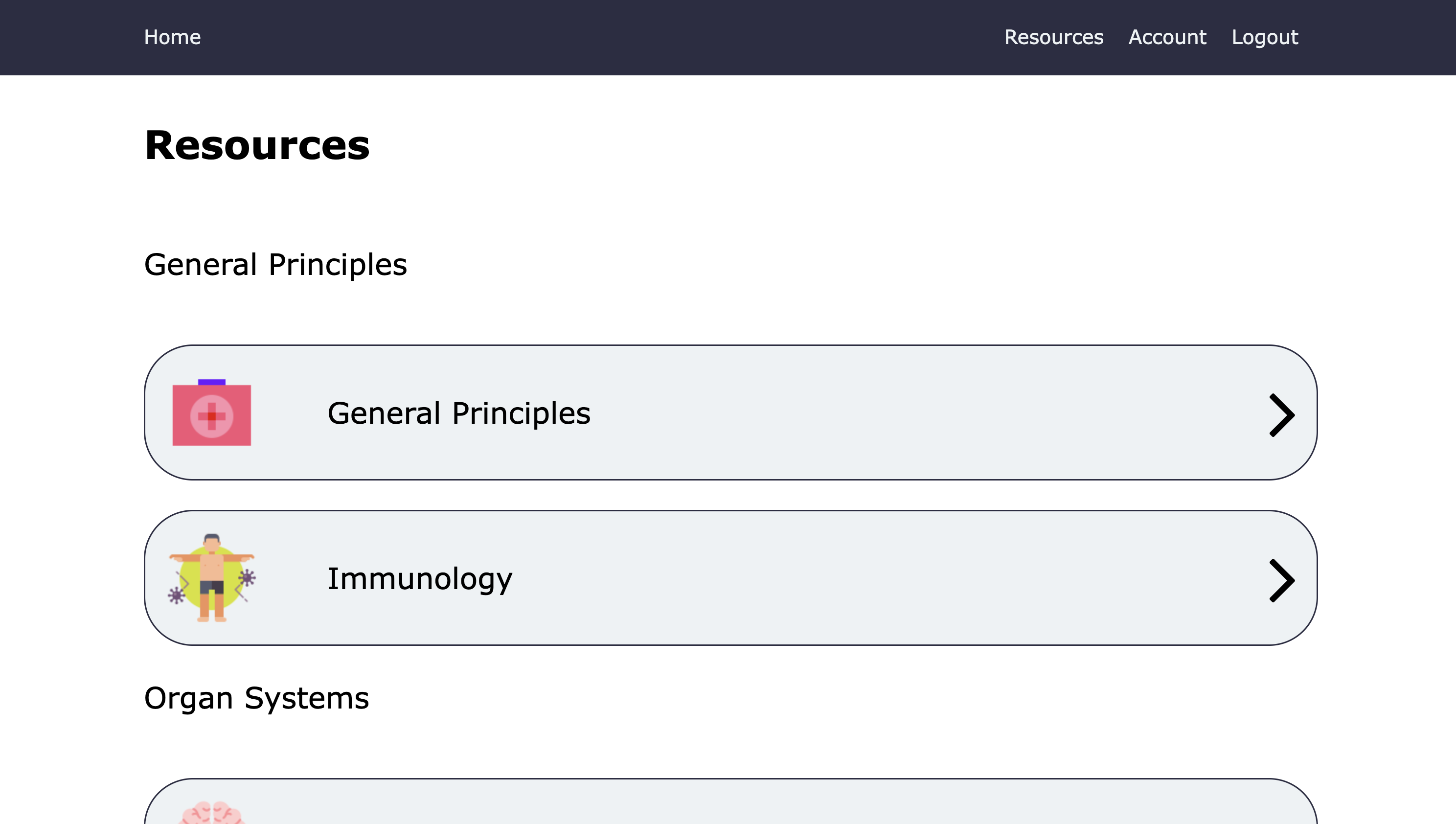Viewport: 1456px width, 824px height.
Task: Open Resources in the top navigation bar
Action: tap(1053, 37)
